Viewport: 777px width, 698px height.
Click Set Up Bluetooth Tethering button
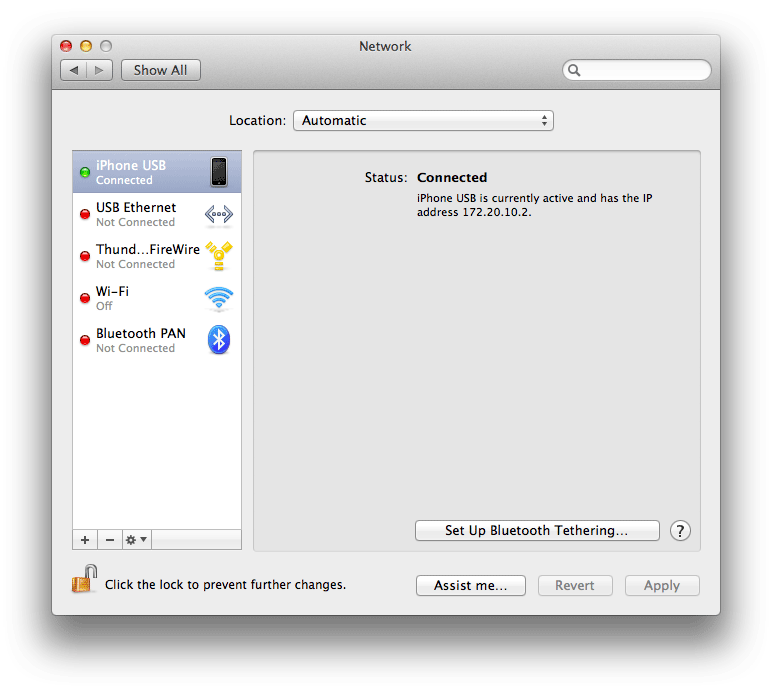point(537,531)
